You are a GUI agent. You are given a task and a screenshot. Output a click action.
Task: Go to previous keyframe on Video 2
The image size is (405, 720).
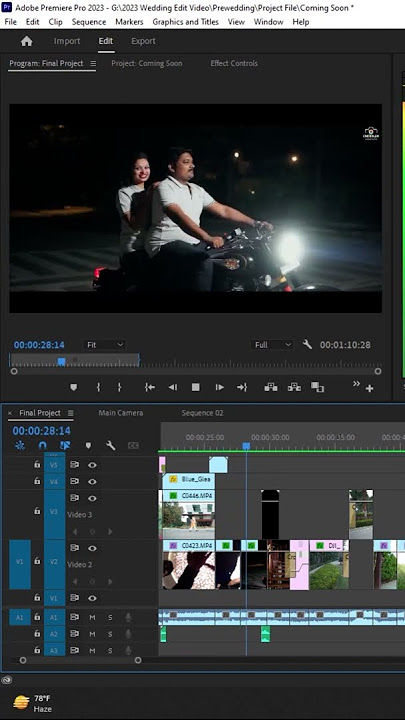74,581
